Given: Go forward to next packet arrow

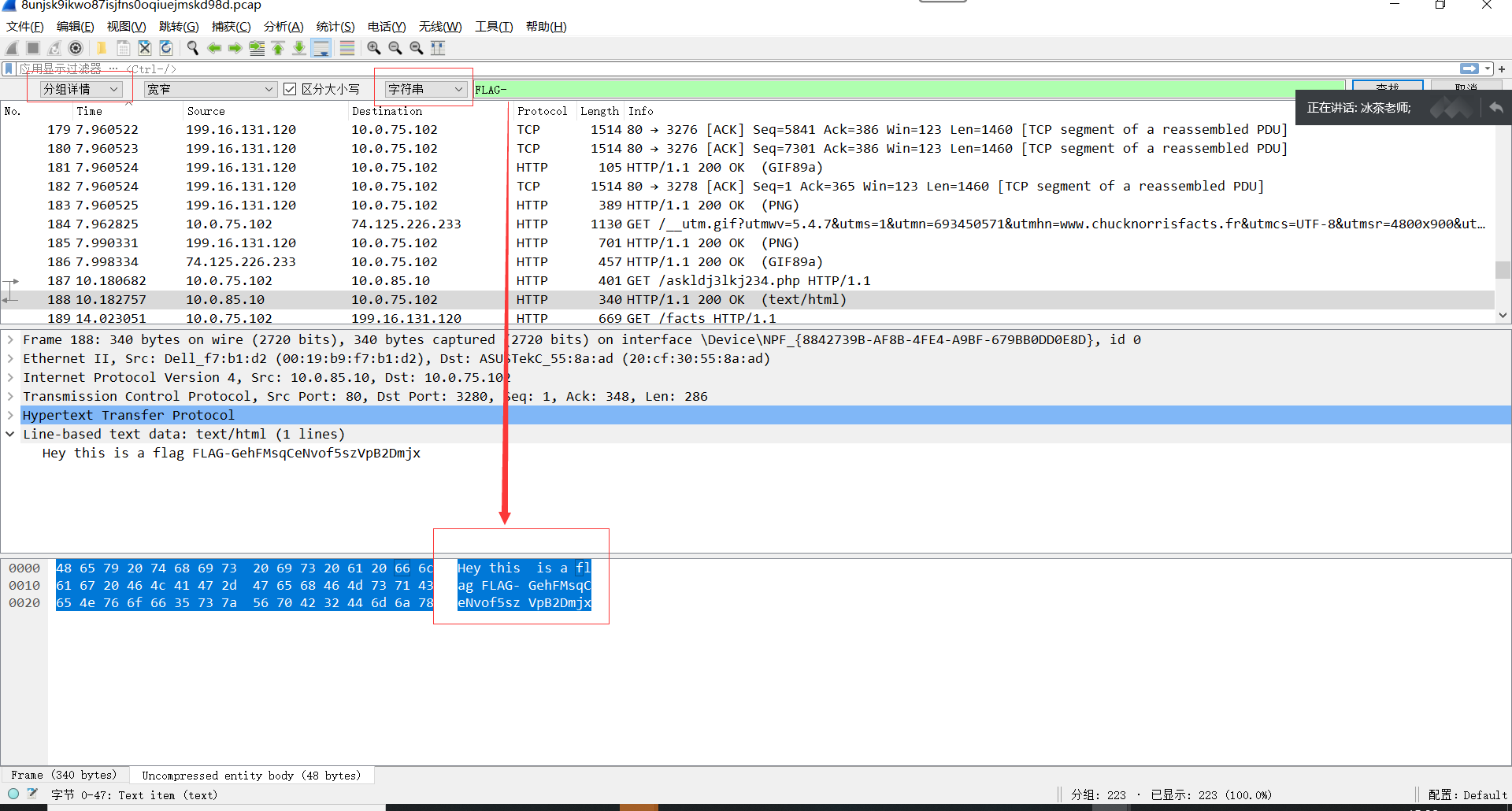Looking at the screenshot, I should point(235,48).
